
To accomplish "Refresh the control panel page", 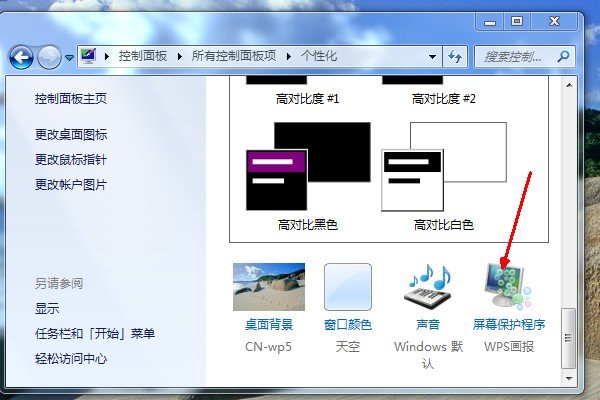I will tap(455, 57).
